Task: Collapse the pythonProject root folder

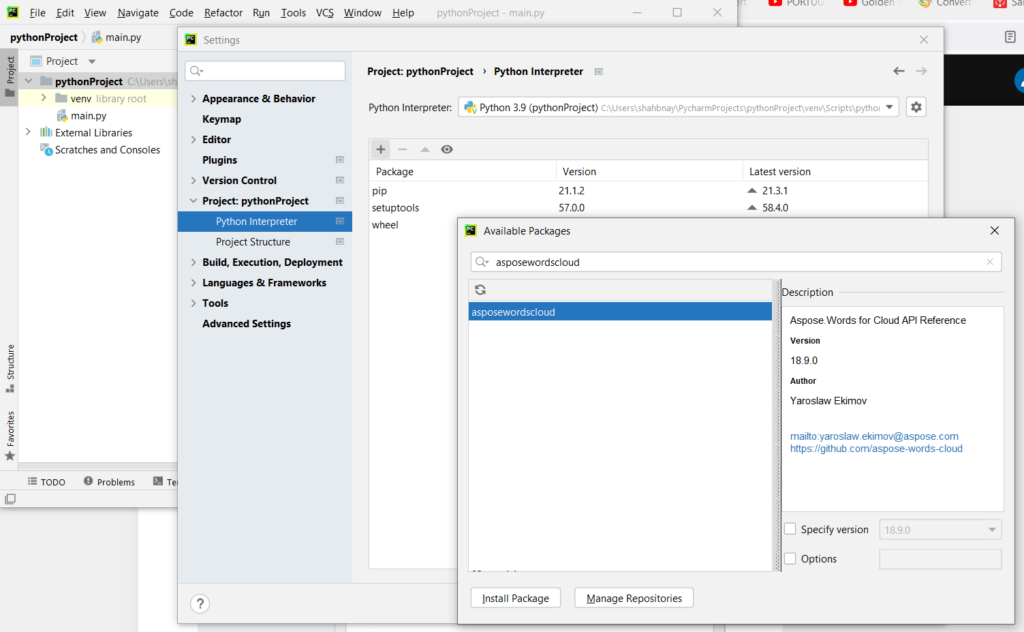Action: click(x=28, y=81)
